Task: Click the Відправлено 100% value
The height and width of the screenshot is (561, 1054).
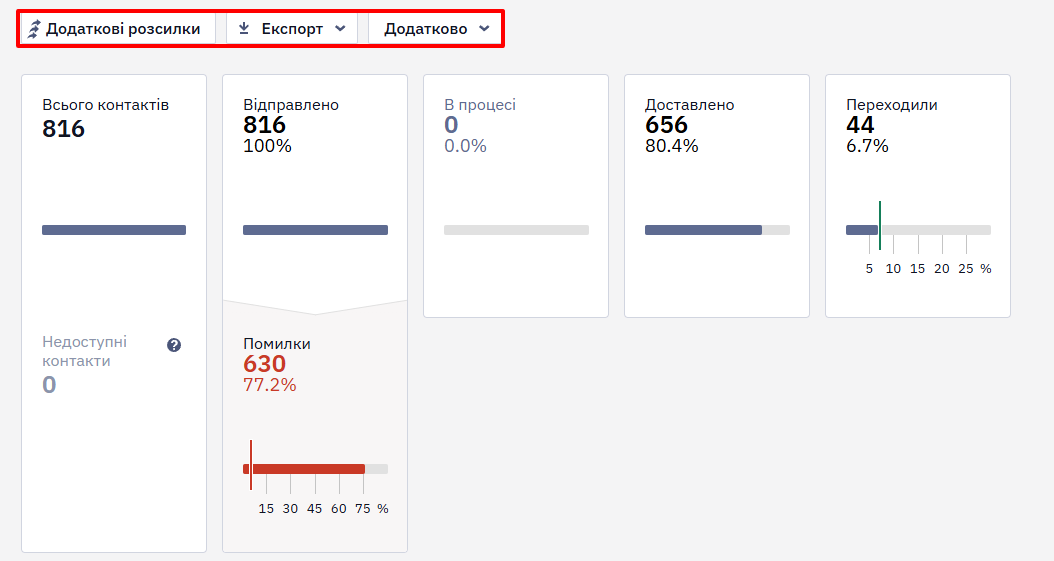Action: coord(267,146)
